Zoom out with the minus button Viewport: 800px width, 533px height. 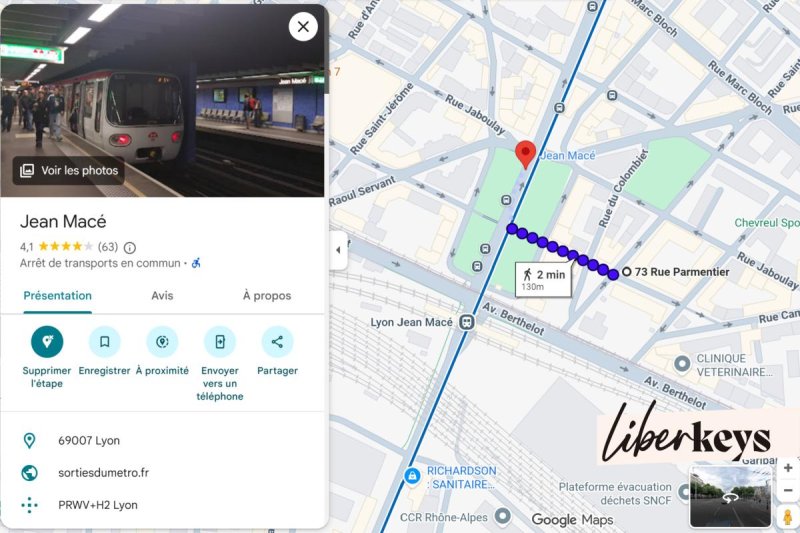click(788, 490)
